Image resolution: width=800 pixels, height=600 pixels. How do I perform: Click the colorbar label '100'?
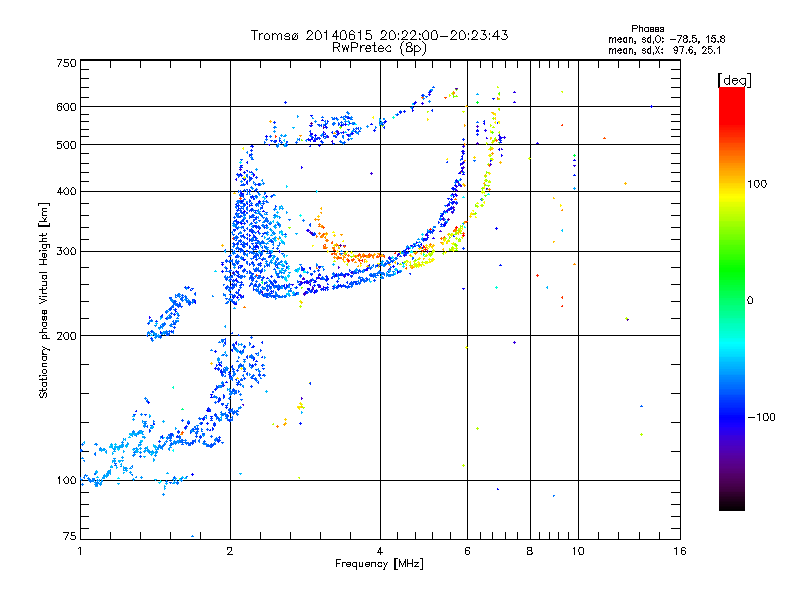pyautogui.click(x=757, y=184)
